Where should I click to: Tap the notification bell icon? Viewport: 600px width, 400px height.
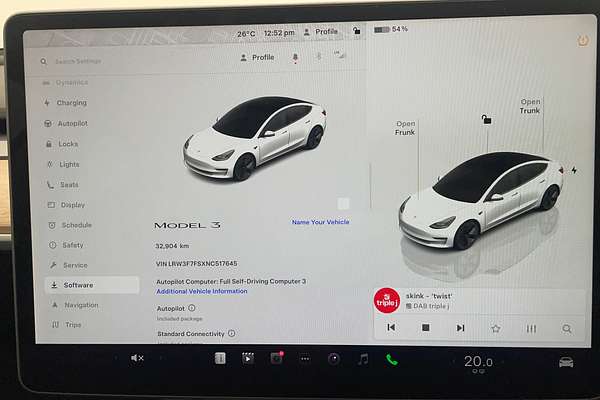[295, 58]
